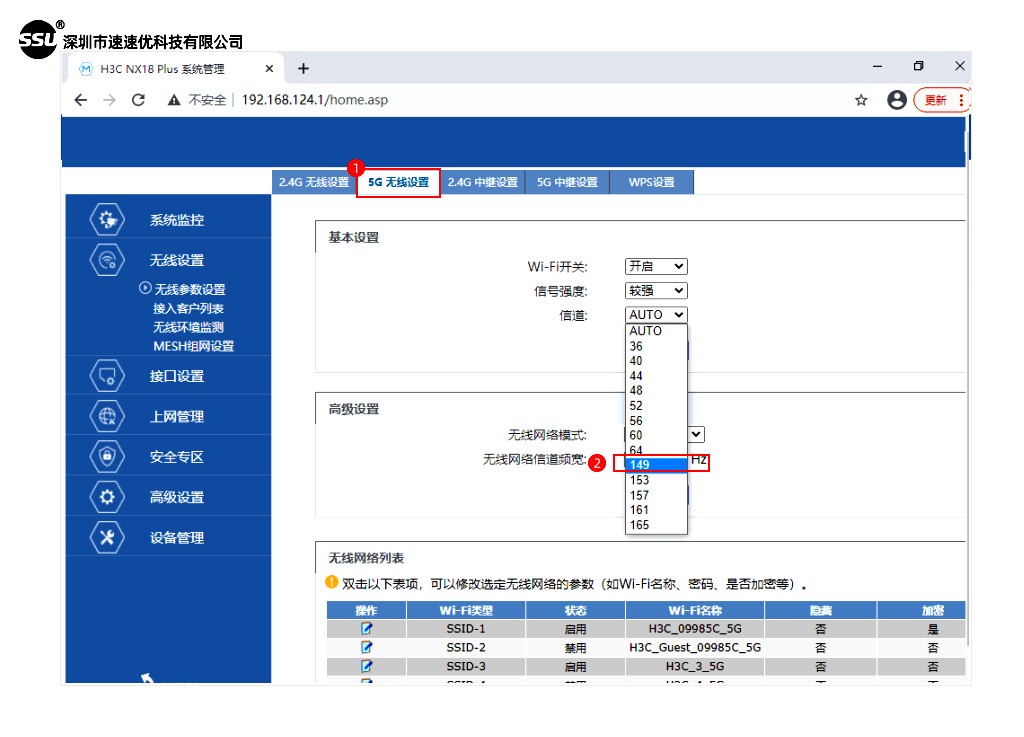The width and height of the screenshot is (1024, 737).
Task: Click the 安全专区 lock icon
Action: [108, 457]
